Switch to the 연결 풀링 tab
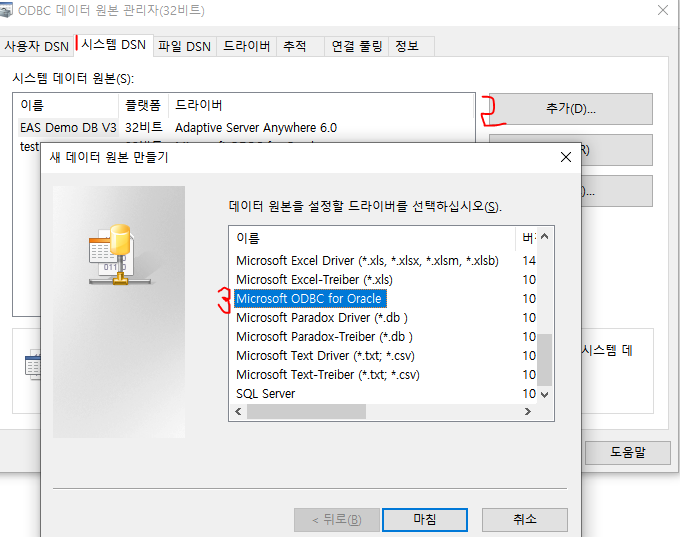 (356, 46)
